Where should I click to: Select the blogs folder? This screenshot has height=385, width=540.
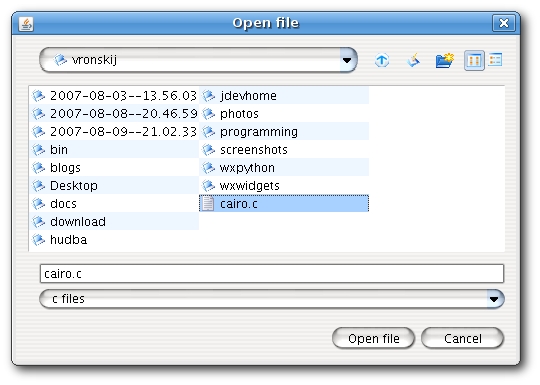pos(115,167)
